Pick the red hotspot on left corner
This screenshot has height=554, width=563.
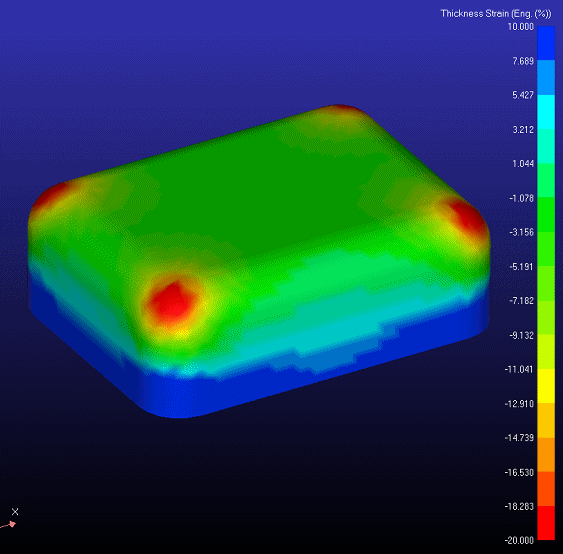pos(50,196)
